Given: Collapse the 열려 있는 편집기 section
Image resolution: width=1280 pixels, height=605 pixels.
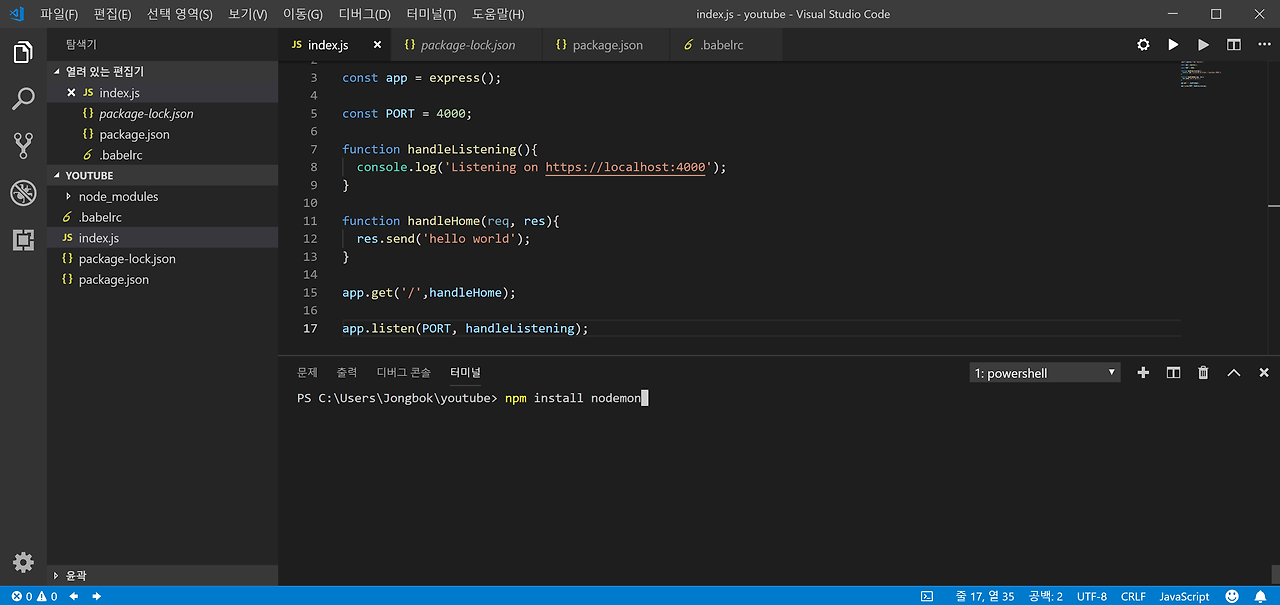Looking at the screenshot, I should point(104,72).
